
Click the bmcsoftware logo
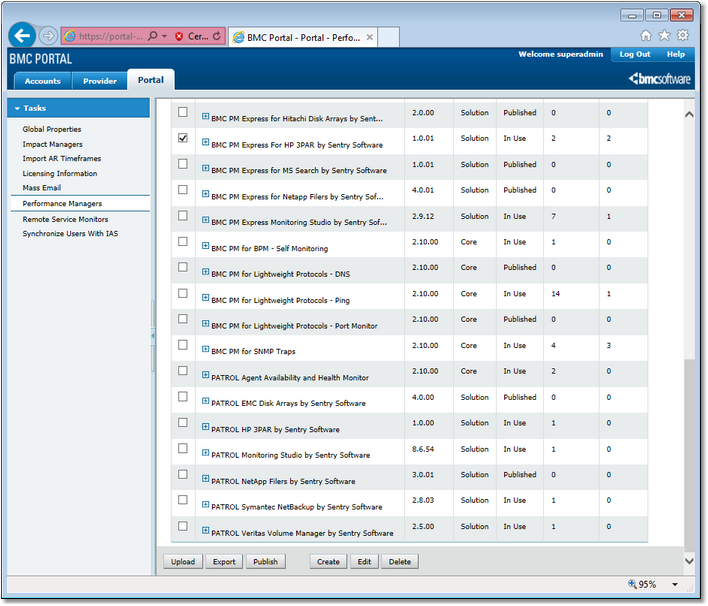click(659, 79)
